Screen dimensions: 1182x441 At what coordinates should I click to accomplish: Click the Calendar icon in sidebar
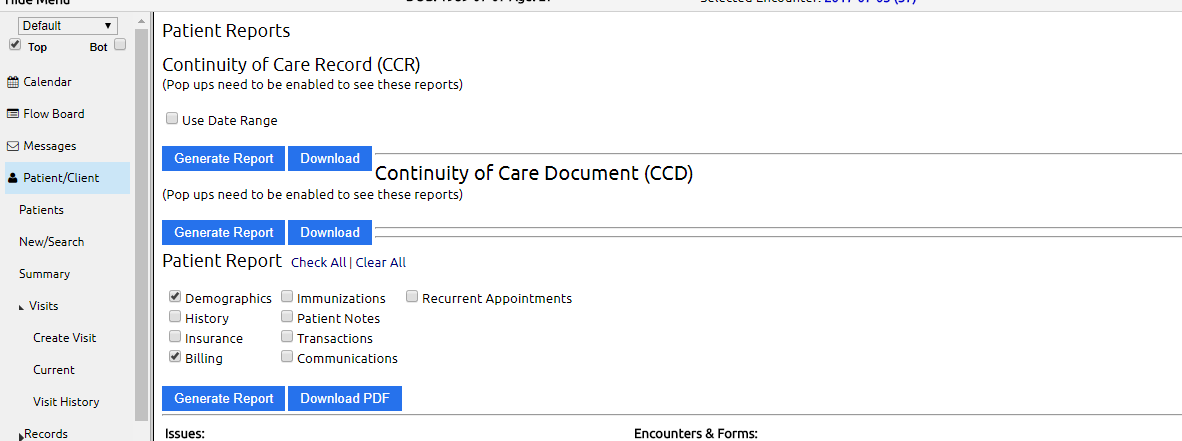[13, 82]
